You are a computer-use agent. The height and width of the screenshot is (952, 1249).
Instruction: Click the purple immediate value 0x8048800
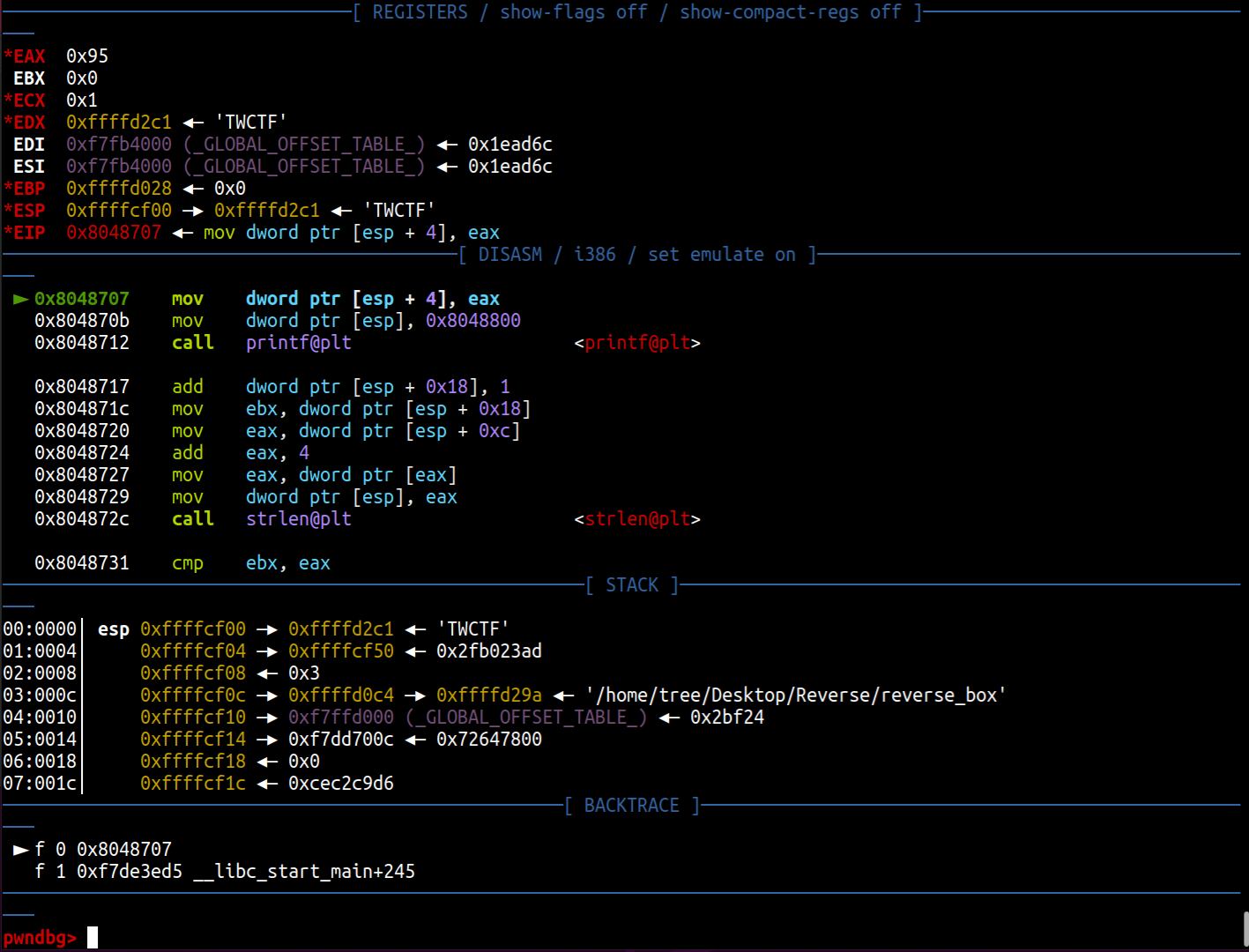tap(473, 321)
